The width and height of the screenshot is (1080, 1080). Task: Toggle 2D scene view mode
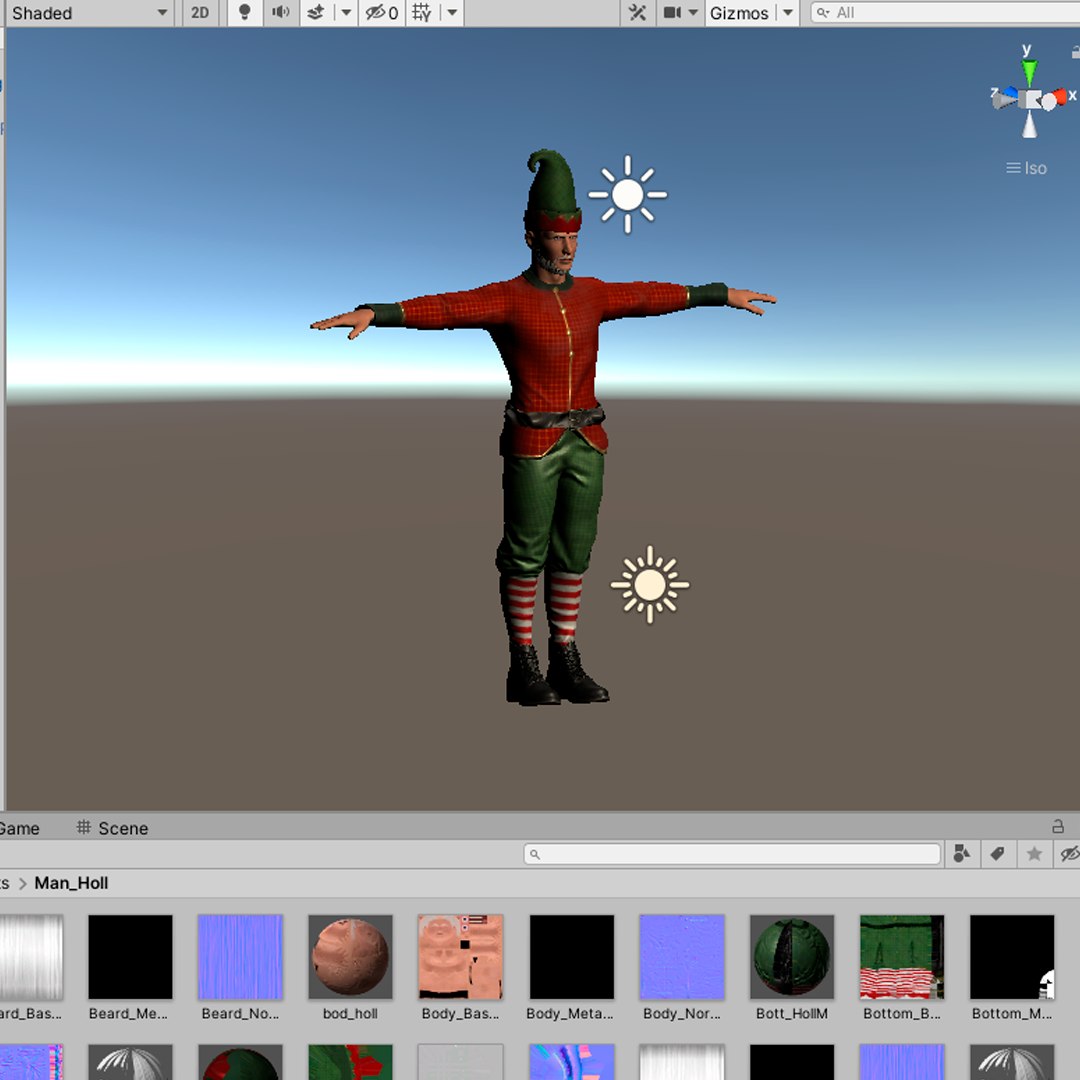200,13
